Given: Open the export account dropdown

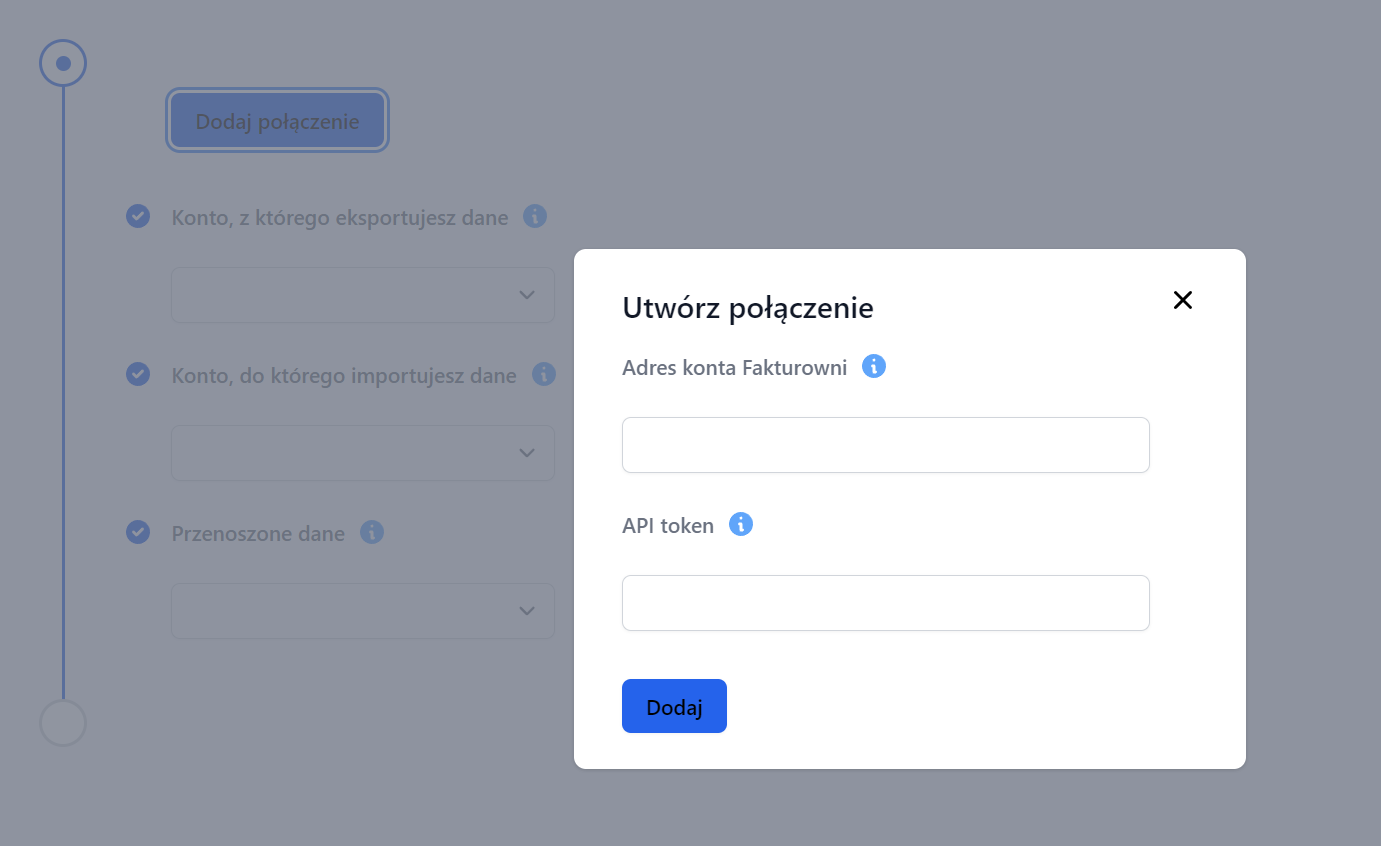Looking at the screenshot, I should click(x=363, y=295).
